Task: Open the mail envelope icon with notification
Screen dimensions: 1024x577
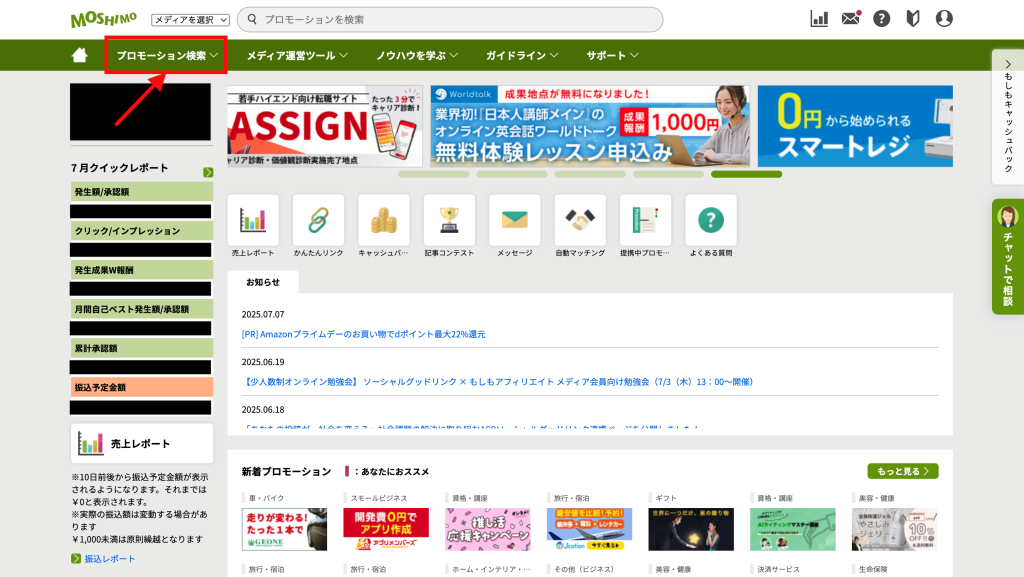Action: (x=851, y=19)
